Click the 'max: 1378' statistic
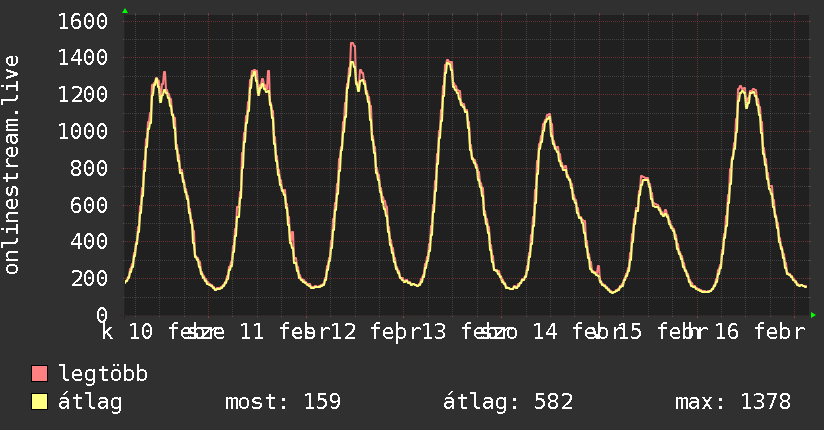824x430 pixels. point(733,402)
